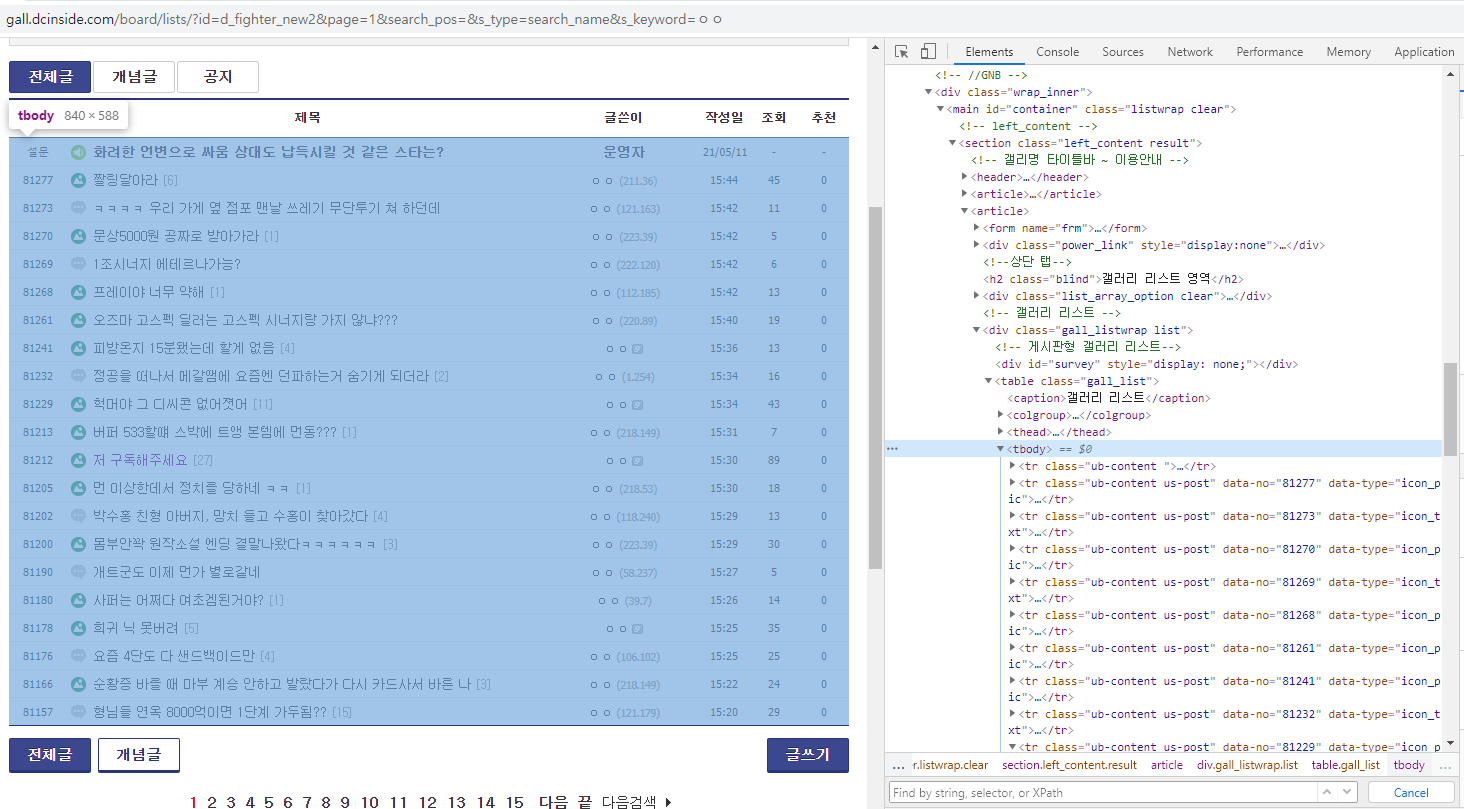Image resolution: width=1464 pixels, height=809 pixels.
Task: Click the image icon of post 81178
Action: pos(78,628)
